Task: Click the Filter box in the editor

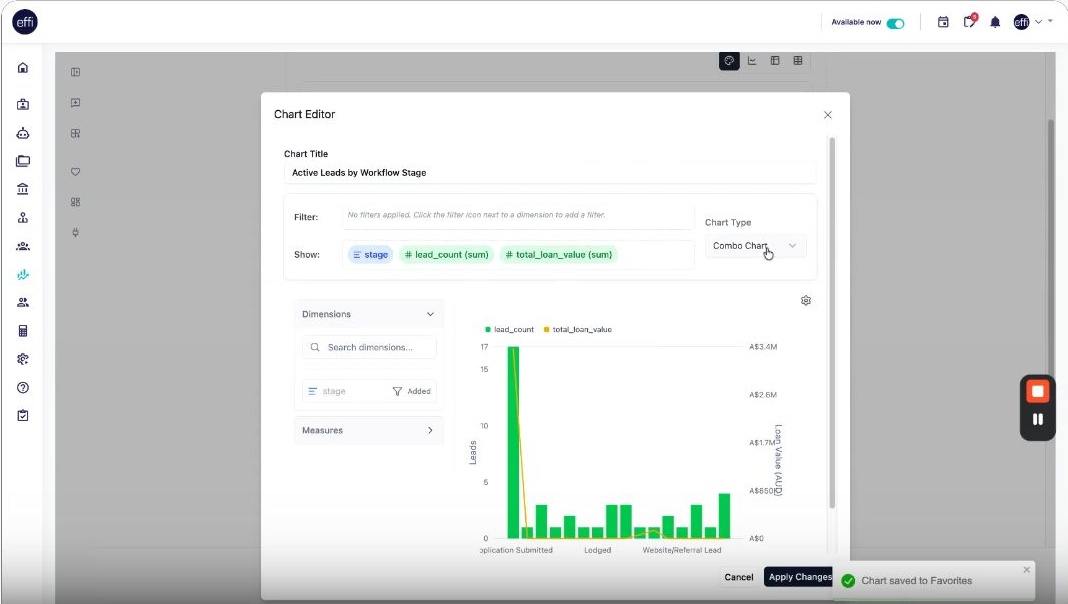Action: (518, 215)
